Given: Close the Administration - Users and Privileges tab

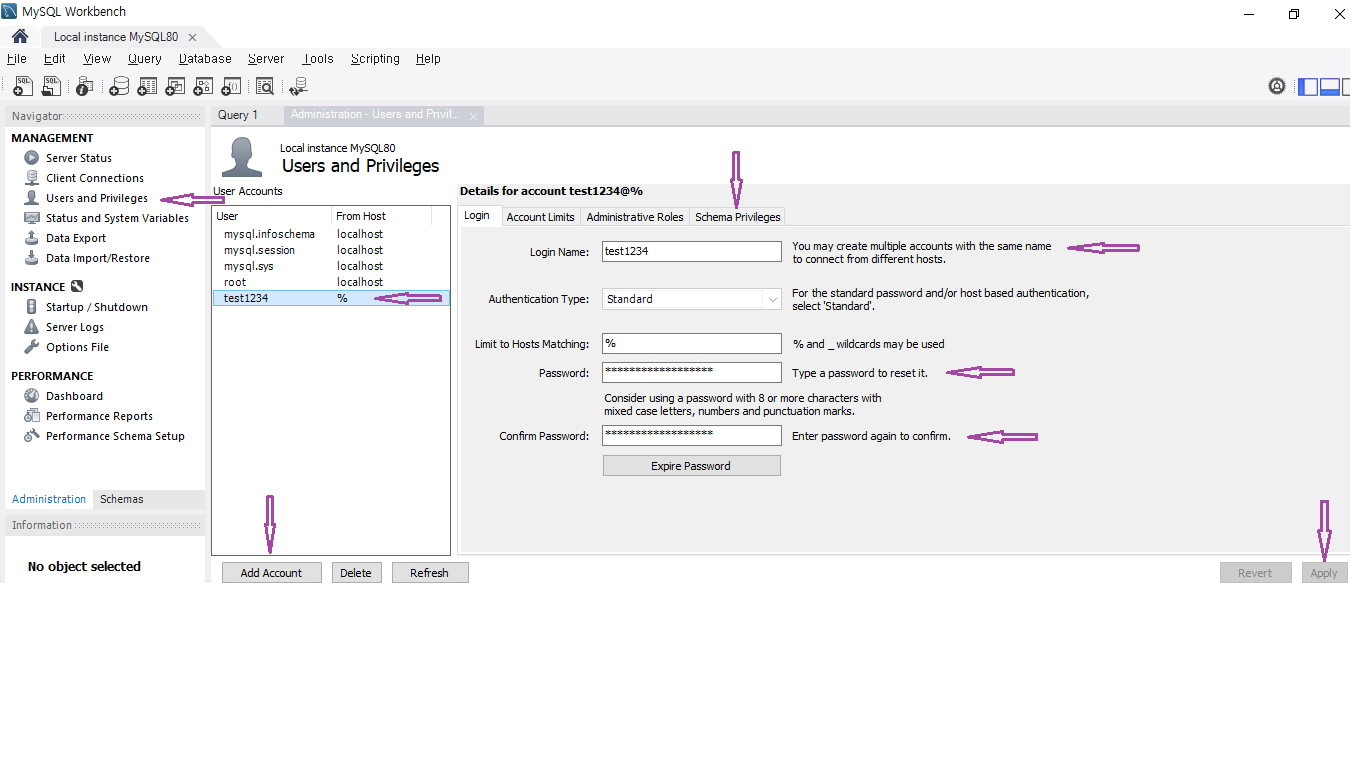Looking at the screenshot, I should [474, 116].
